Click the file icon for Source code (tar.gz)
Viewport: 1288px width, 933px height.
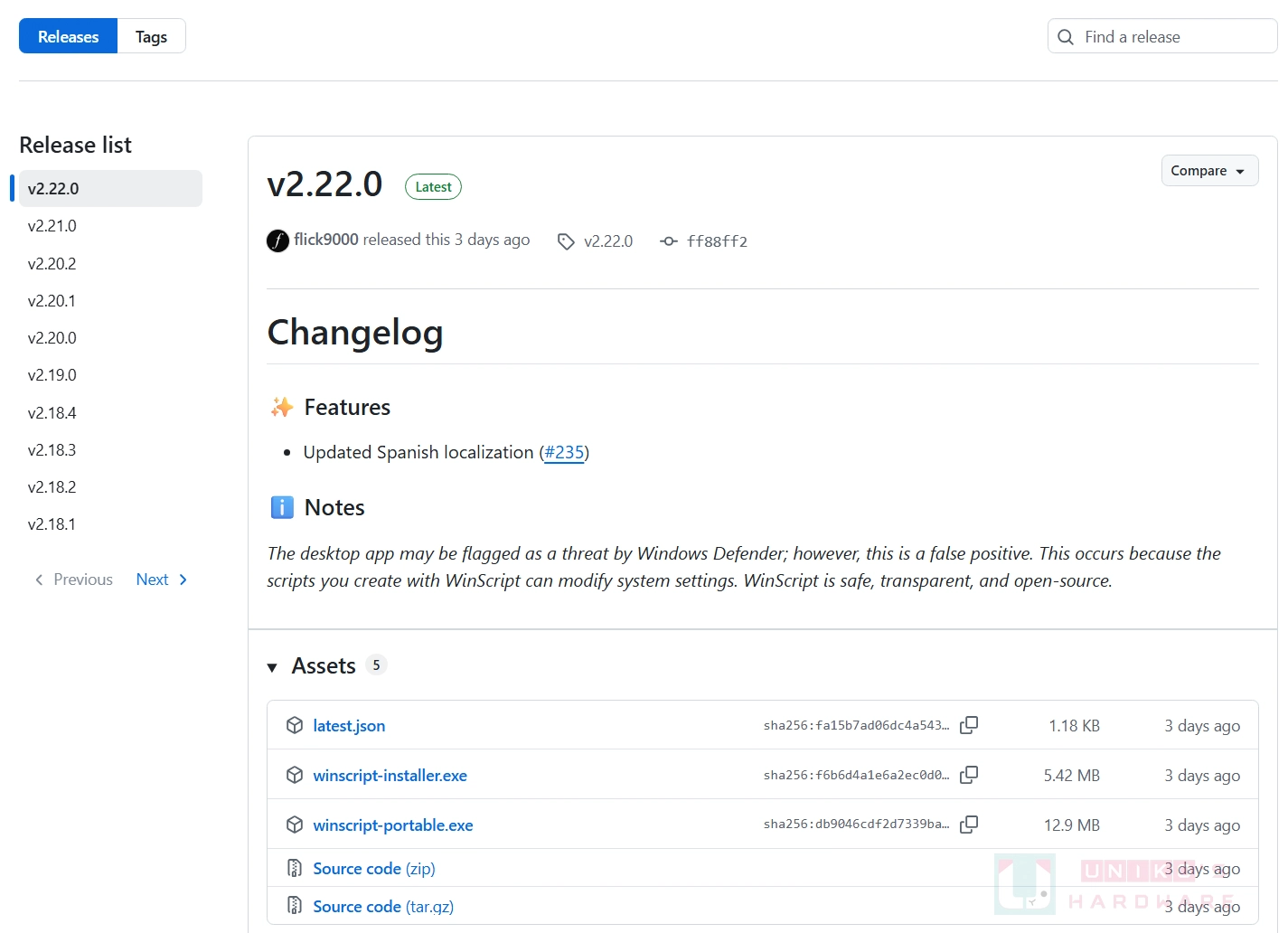[295, 905]
